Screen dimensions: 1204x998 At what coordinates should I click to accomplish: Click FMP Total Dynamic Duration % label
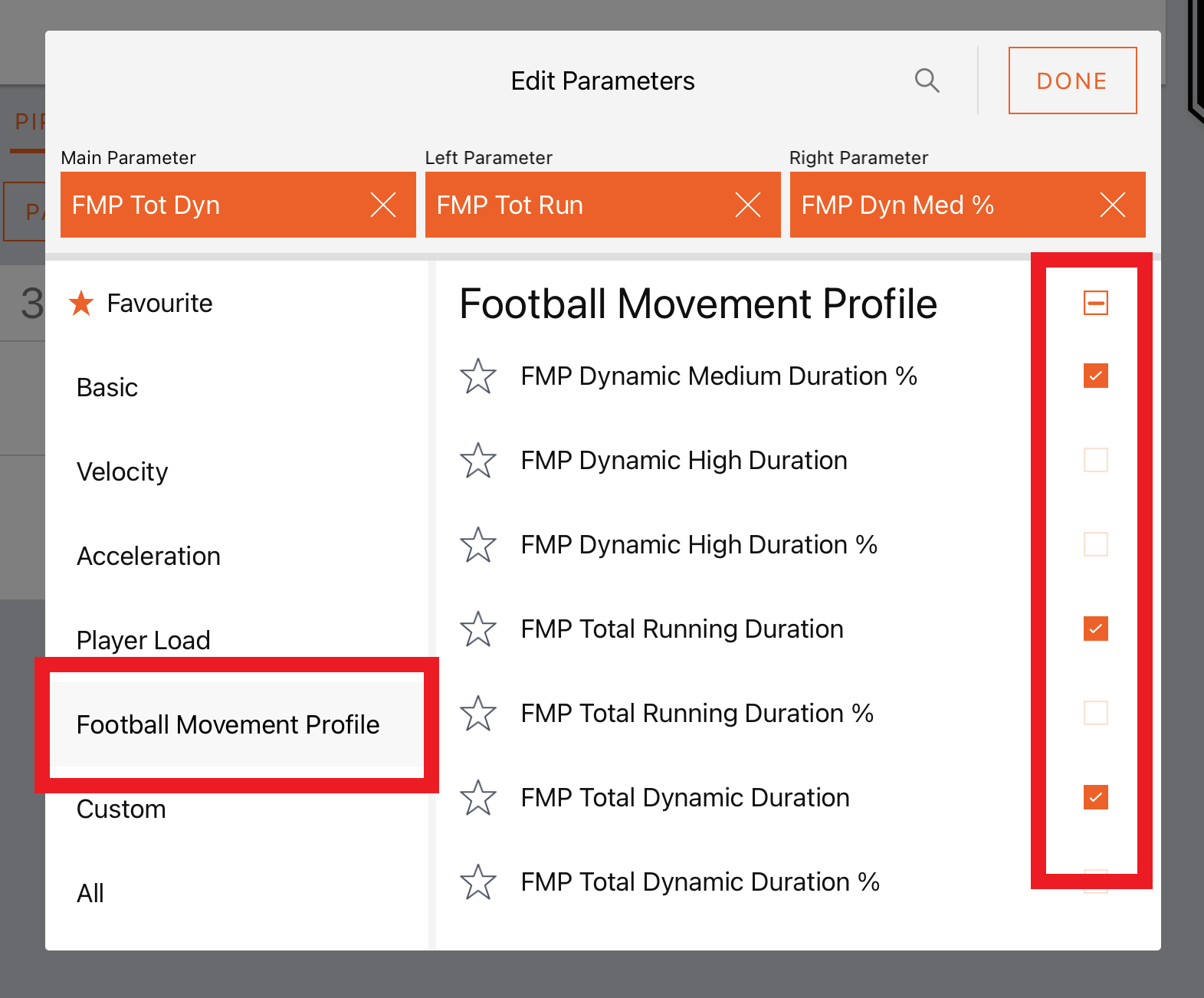click(700, 882)
